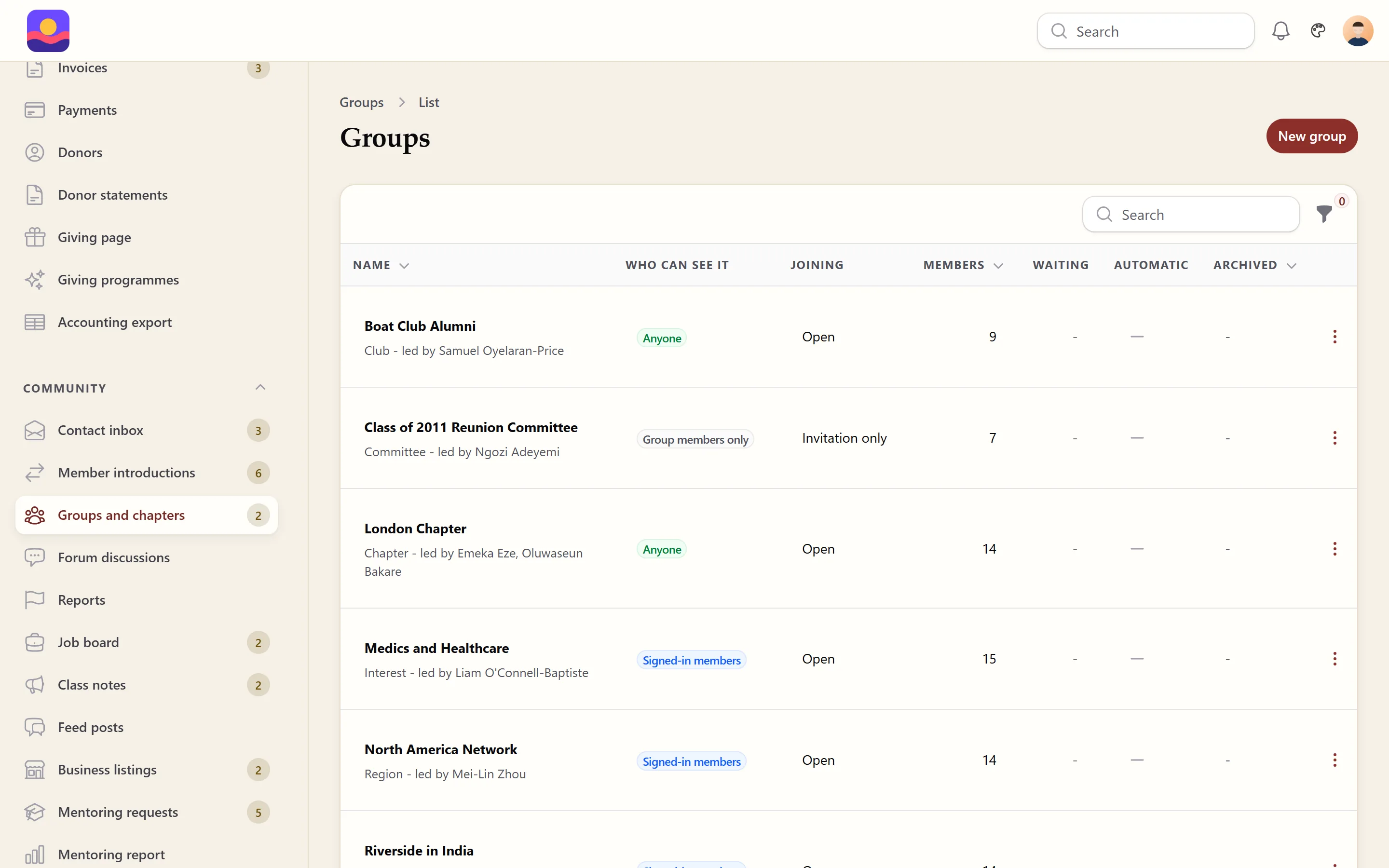Image resolution: width=1389 pixels, height=868 pixels.
Task: Open the user avatar menu
Action: pos(1358,30)
